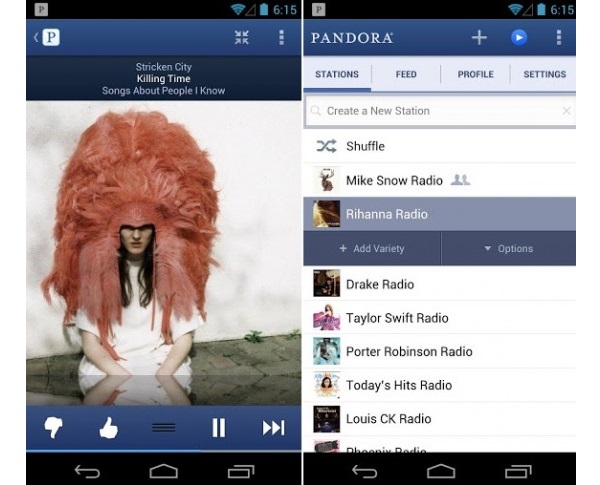600x485 pixels.
Task: Tap the song progress bar
Action: 163,451
